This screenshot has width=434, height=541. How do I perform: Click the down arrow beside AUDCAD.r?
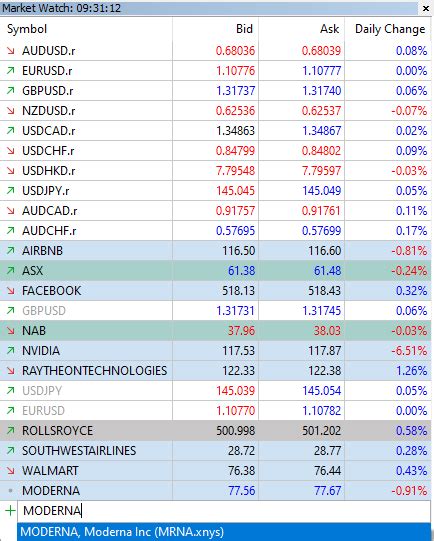(x=11, y=211)
